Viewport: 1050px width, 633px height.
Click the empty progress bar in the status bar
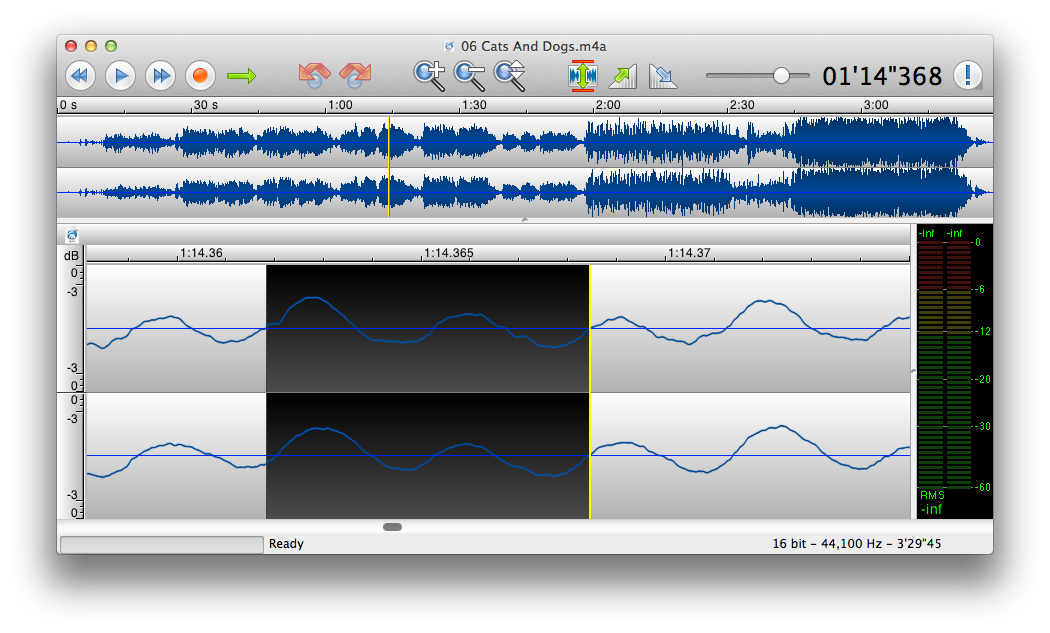coord(161,545)
